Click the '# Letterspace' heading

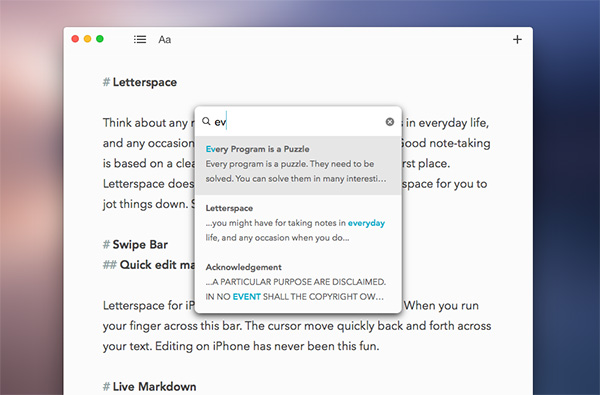point(140,82)
